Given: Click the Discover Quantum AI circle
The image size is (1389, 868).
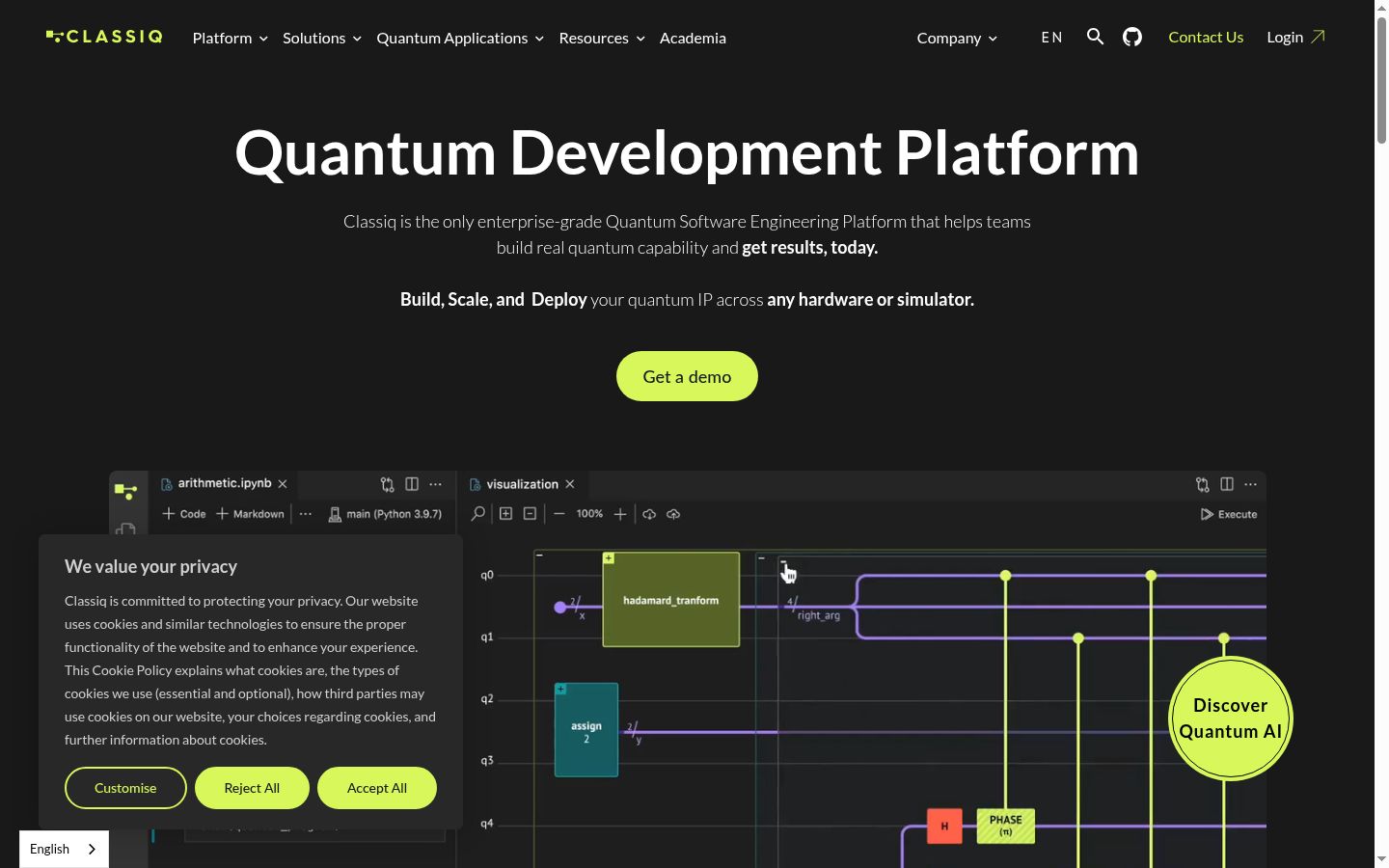Looking at the screenshot, I should [x=1230, y=719].
